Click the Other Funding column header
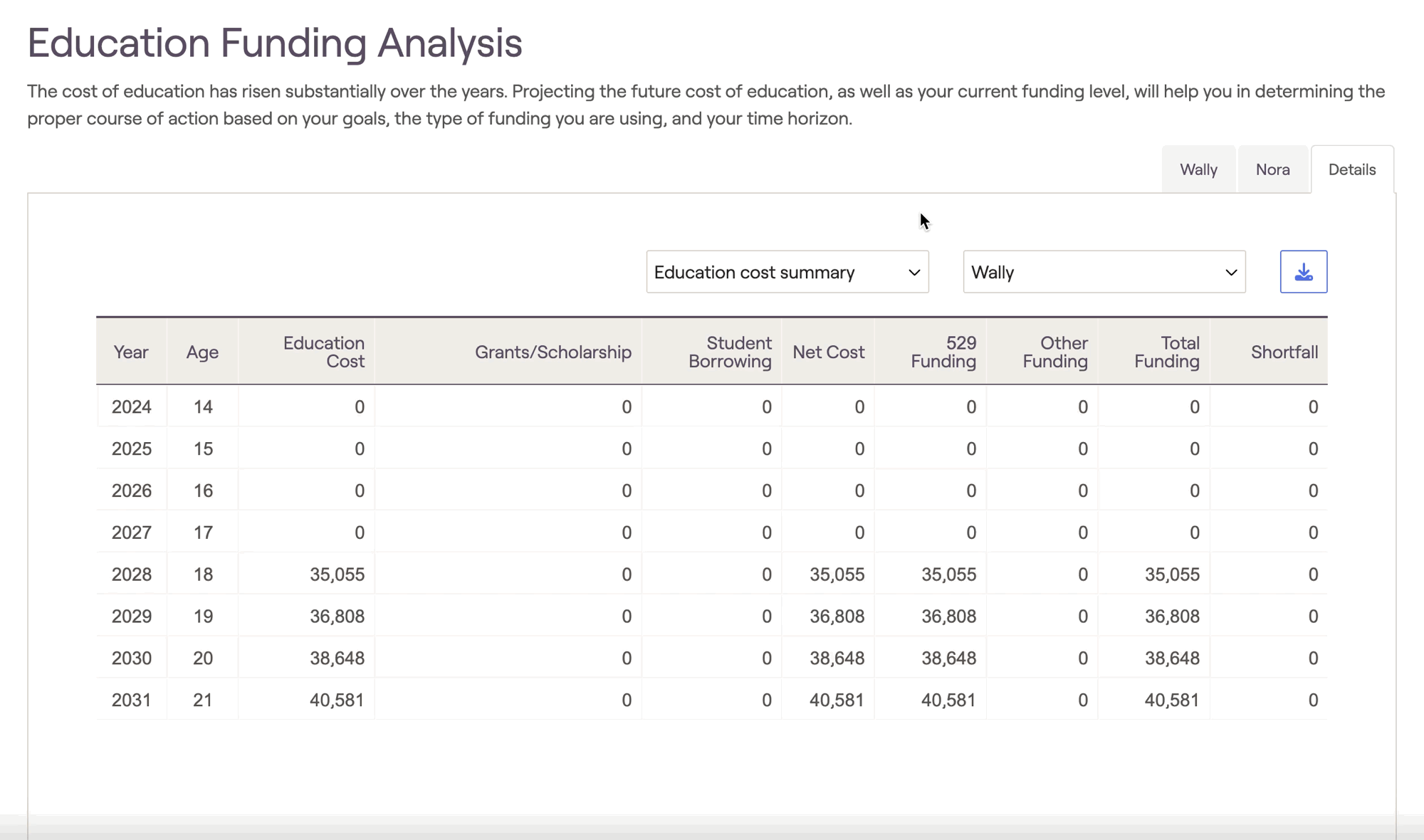The image size is (1424, 840). [1054, 352]
